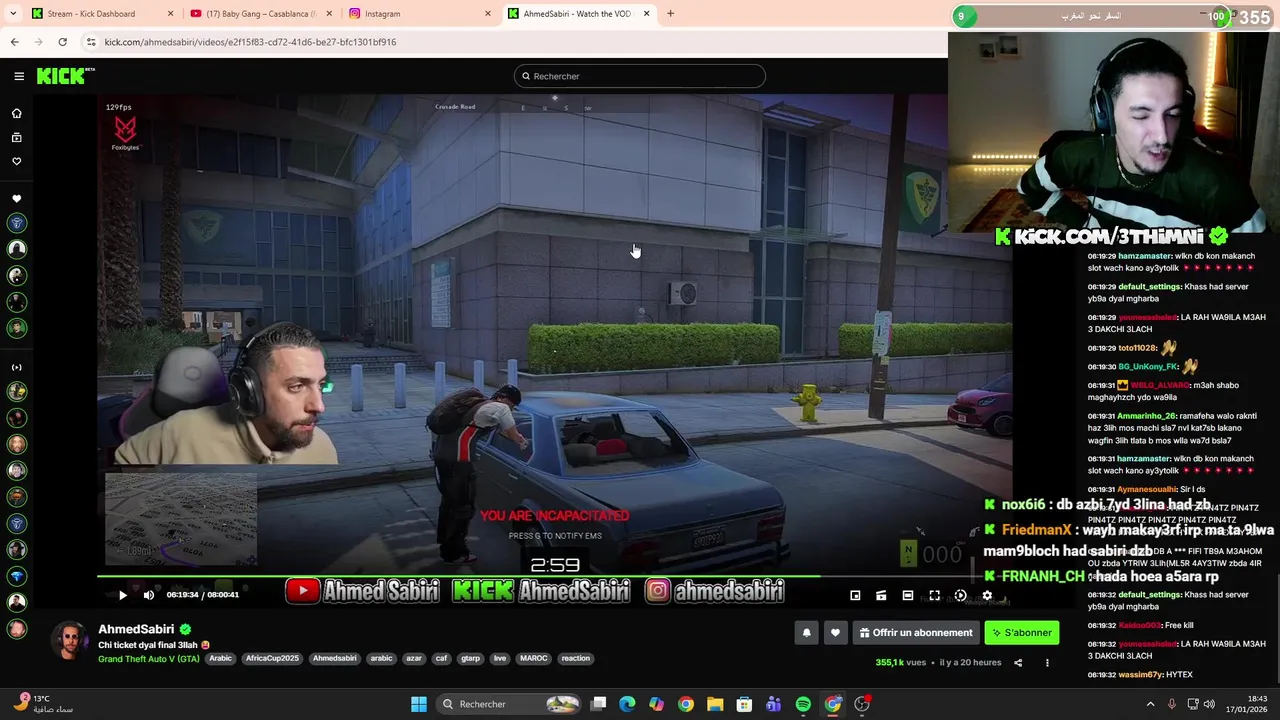Open Task View on the taskbar
Viewport: 1280px width, 720px height.
[598, 704]
